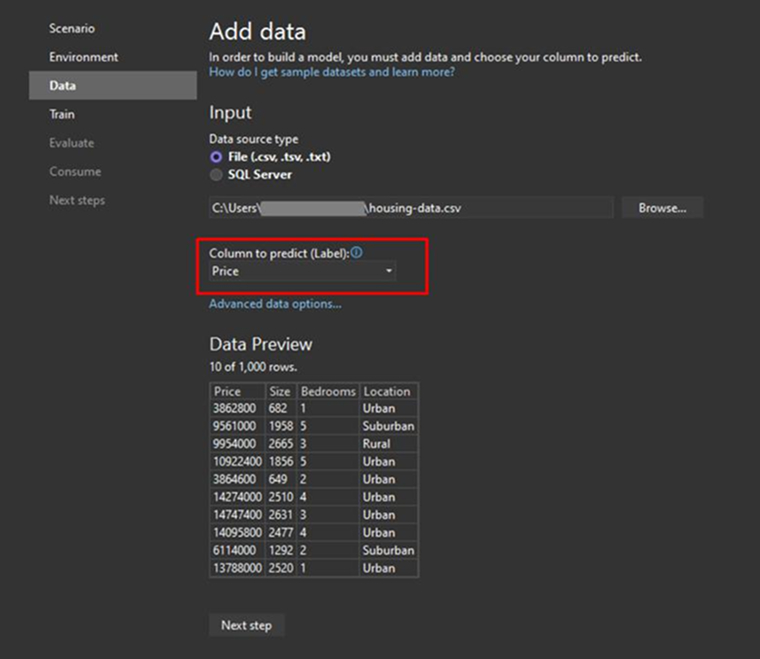This screenshot has height=659, width=760.
Task: Click the Price column header
Action: point(238,392)
